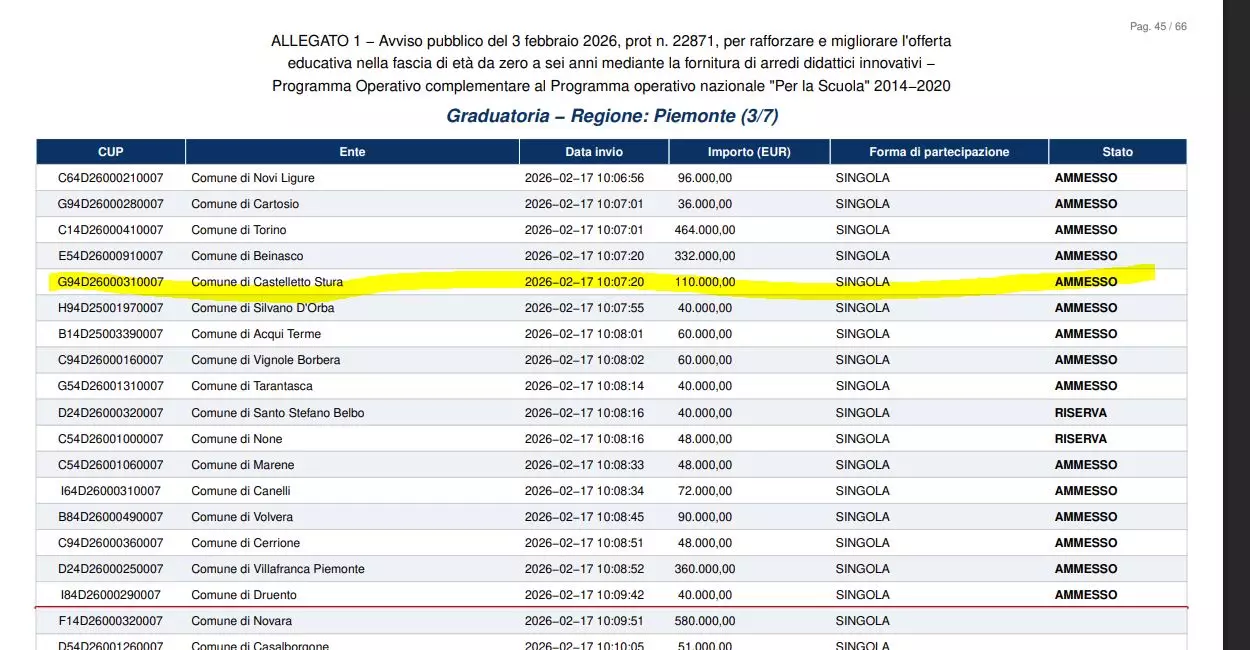Image resolution: width=1250 pixels, height=650 pixels.
Task: Click the Comune di Villafranca Piemonte name
Action: (277, 569)
